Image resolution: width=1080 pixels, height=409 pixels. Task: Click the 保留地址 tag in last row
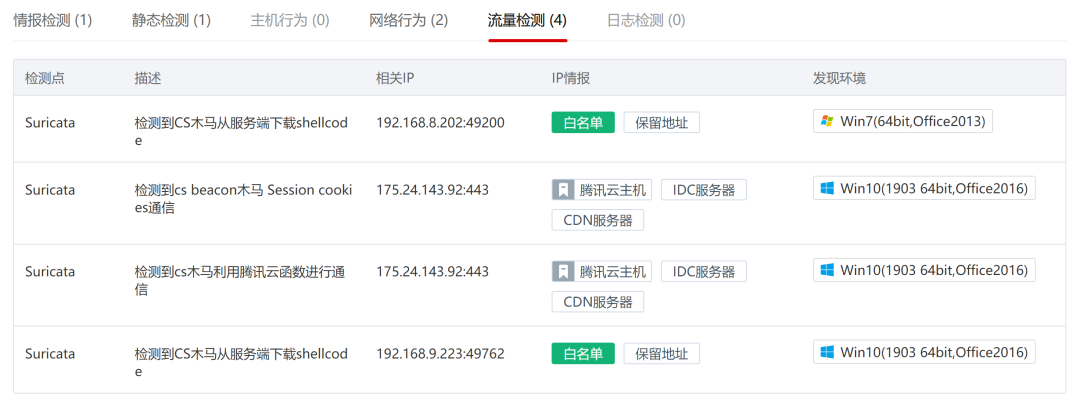[662, 354]
